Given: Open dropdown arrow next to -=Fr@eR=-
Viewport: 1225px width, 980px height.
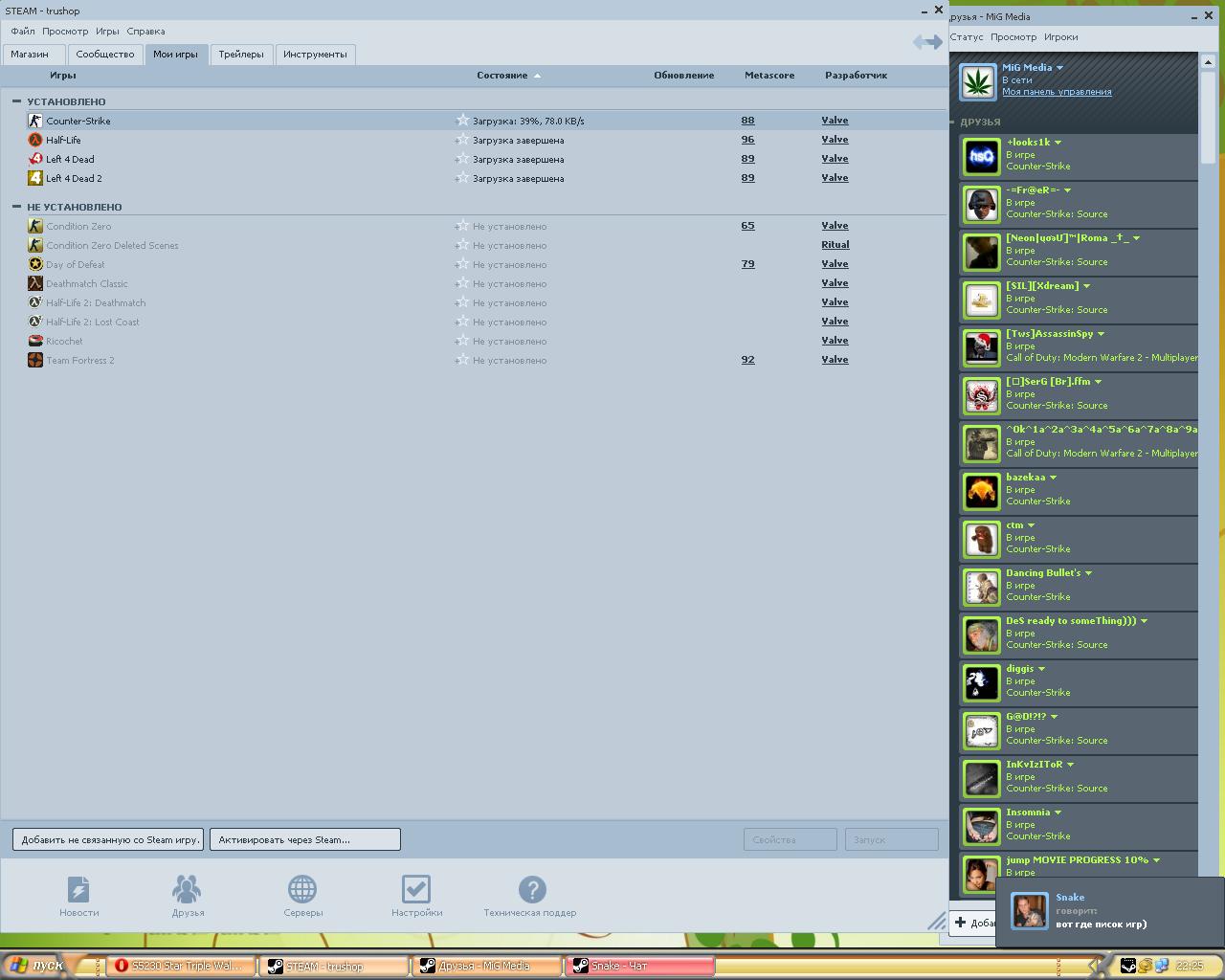Looking at the screenshot, I should click(1067, 190).
